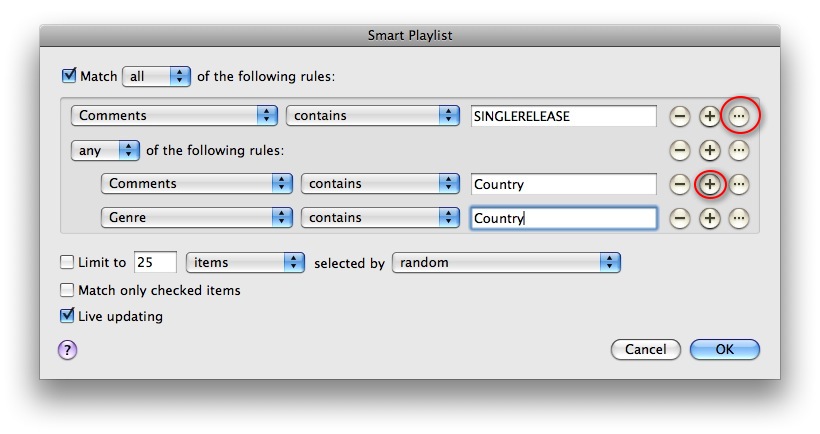Open the 'all' match dropdown
820x434 pixels.
pyautogui.click(x=155, y=75)
